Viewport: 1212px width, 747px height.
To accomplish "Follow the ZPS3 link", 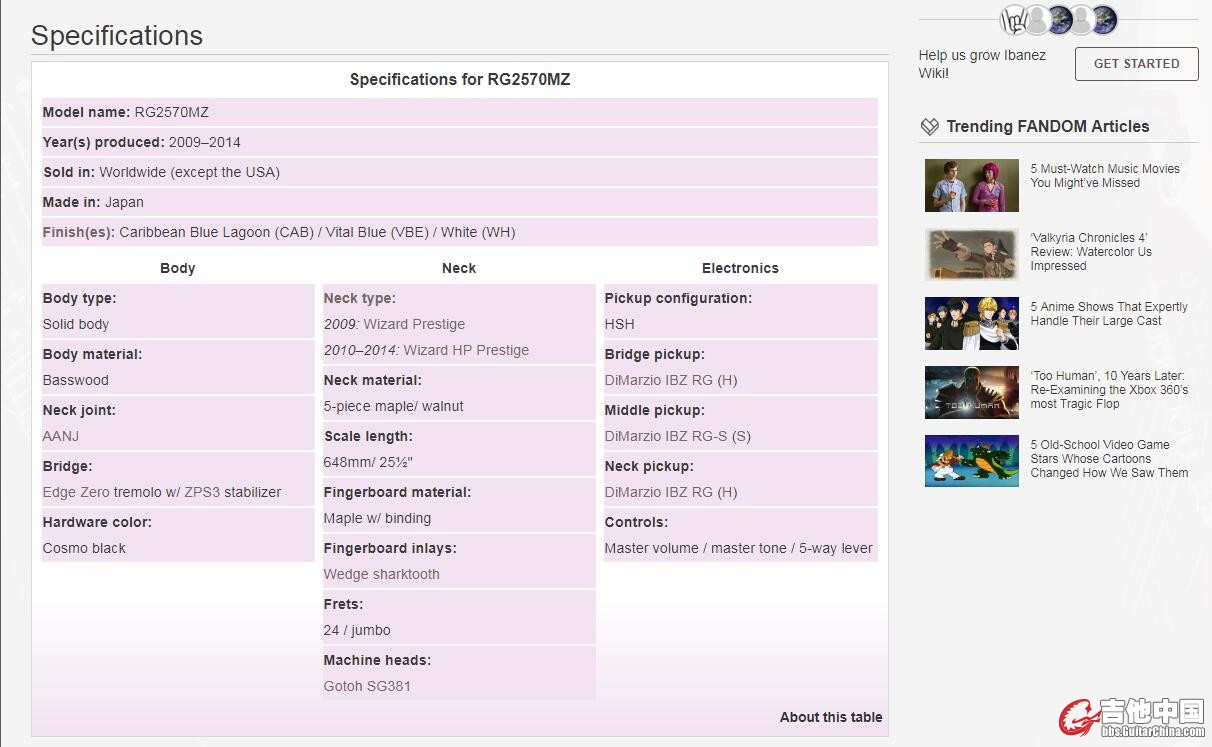I will point(202,492).
